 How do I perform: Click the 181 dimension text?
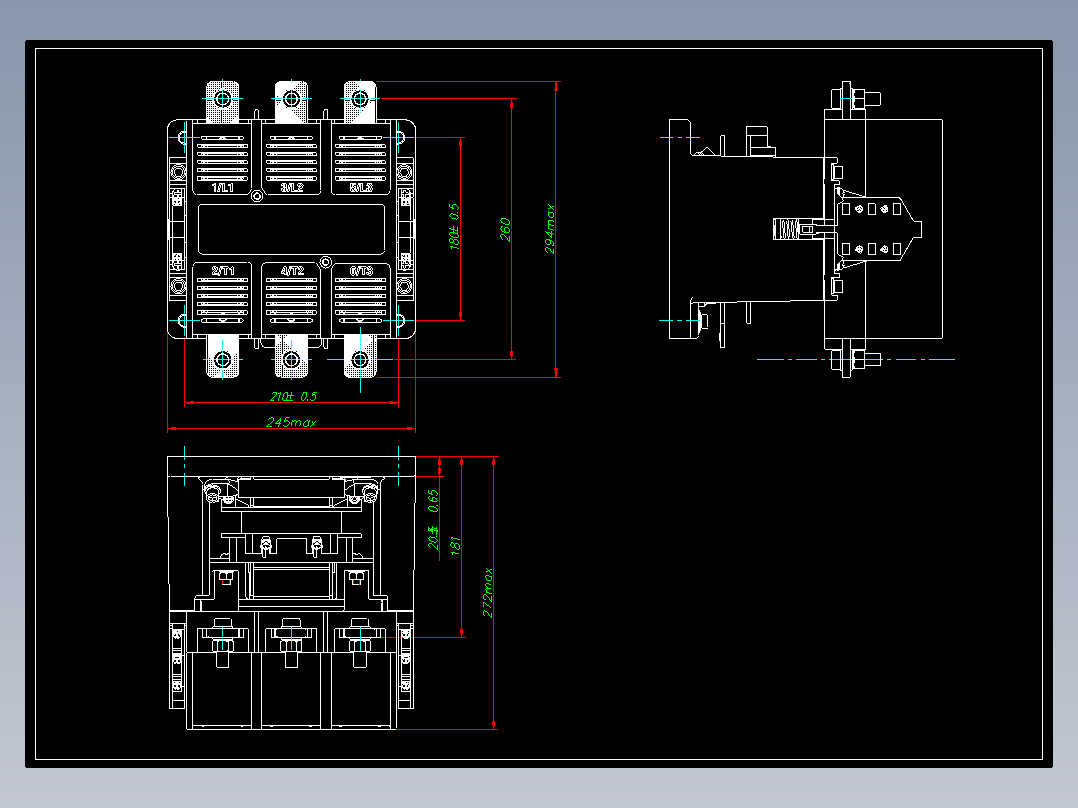point(454,545)
